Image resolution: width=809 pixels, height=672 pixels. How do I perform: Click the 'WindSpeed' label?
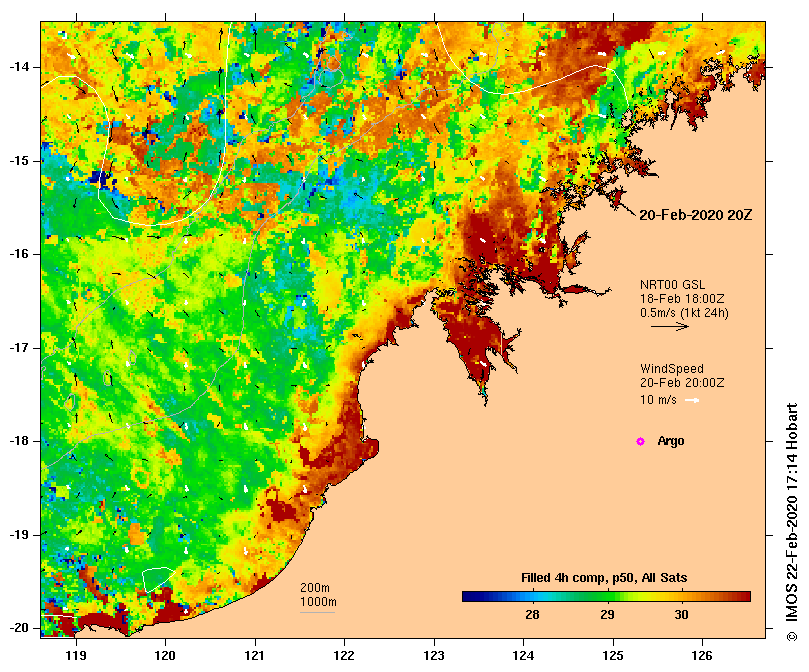[672, 369]
